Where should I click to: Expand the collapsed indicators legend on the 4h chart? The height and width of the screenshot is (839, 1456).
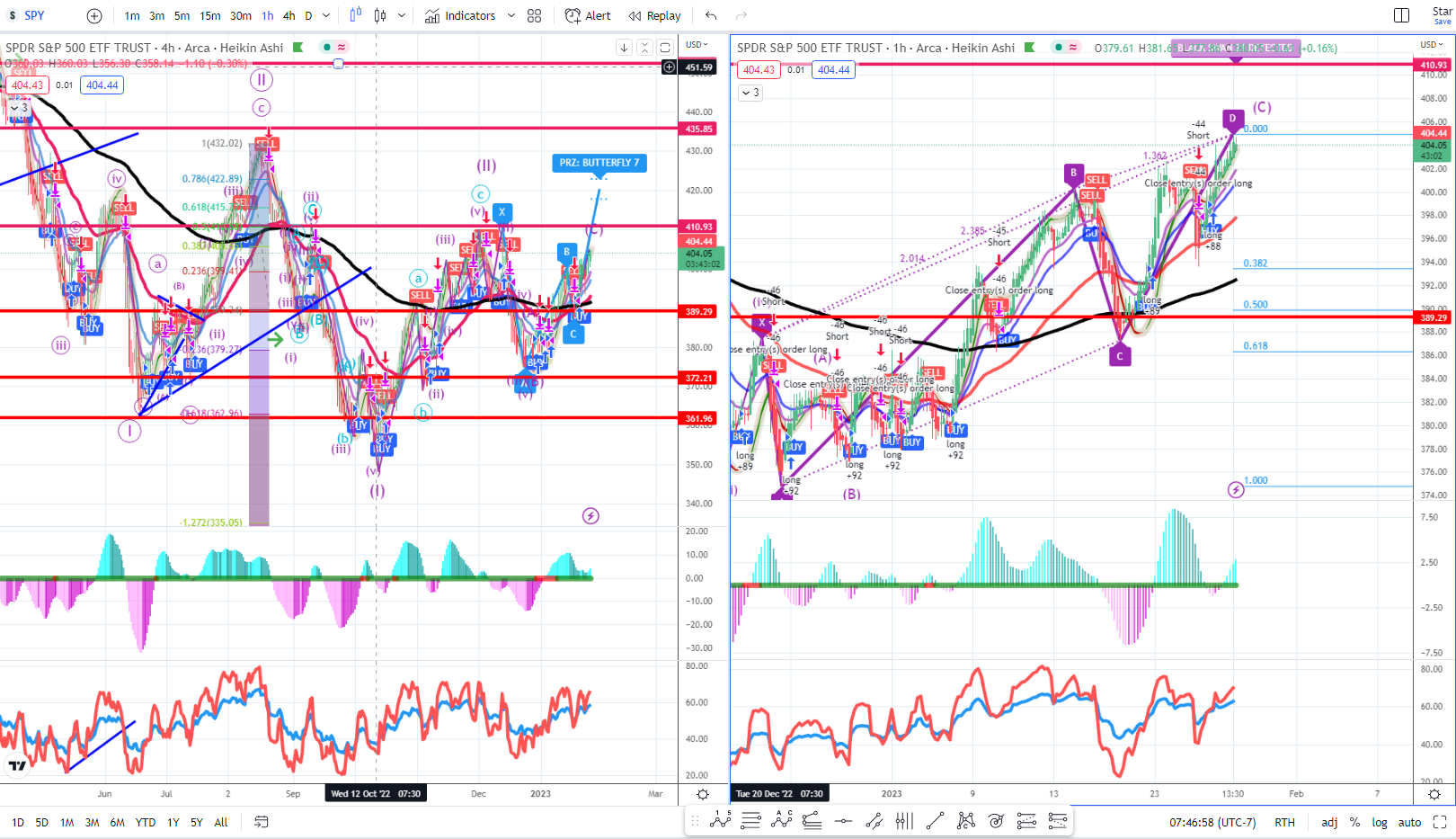pyautogui.click(x=19, y=107)
